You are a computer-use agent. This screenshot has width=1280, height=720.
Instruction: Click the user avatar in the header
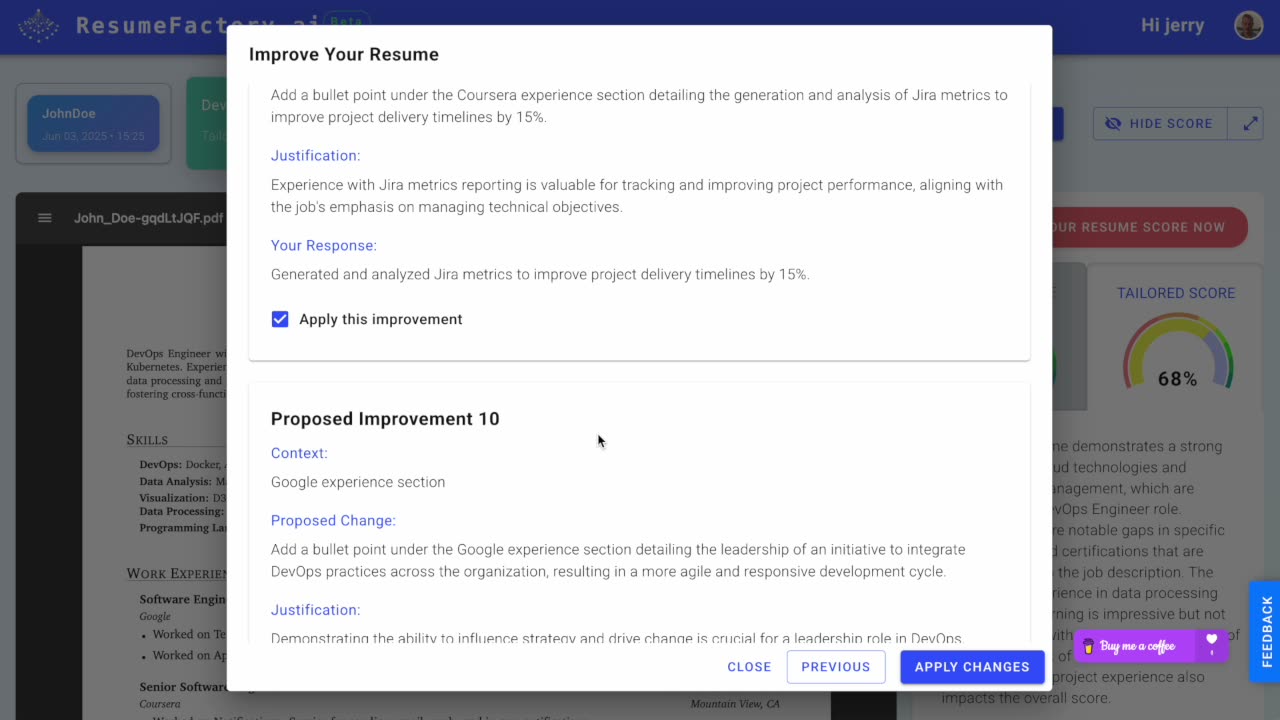click(x=1248, y=25)
